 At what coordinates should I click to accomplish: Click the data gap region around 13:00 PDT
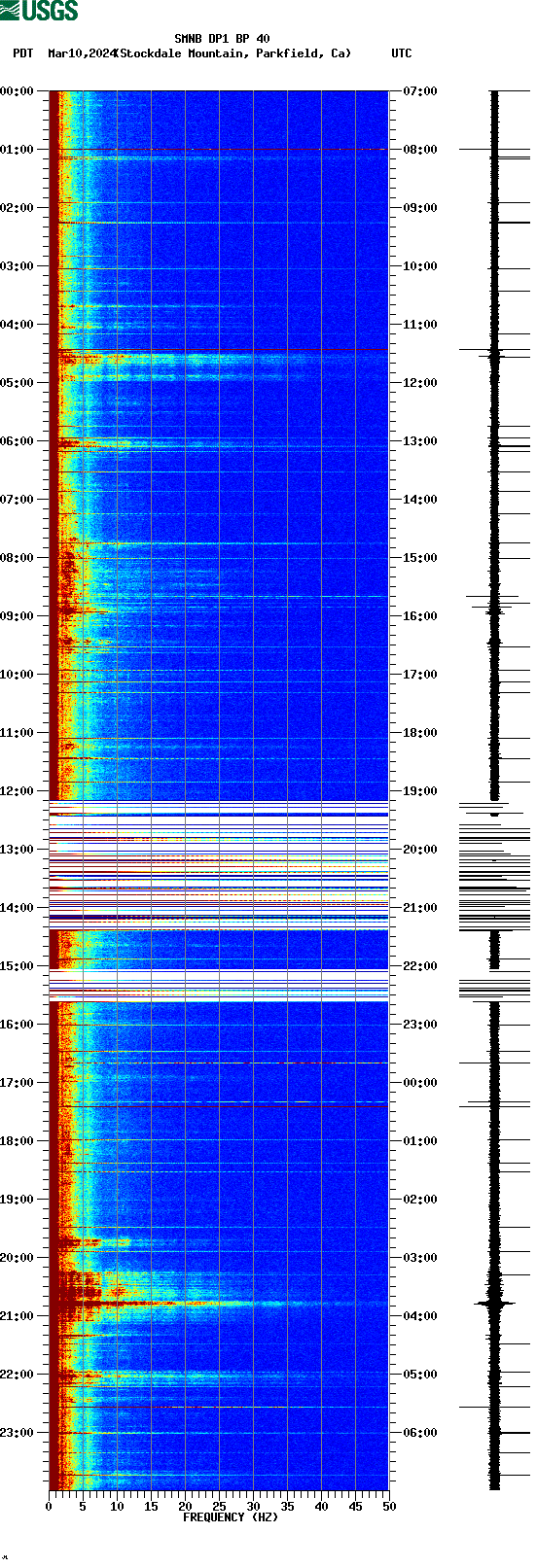pos(219,865)
